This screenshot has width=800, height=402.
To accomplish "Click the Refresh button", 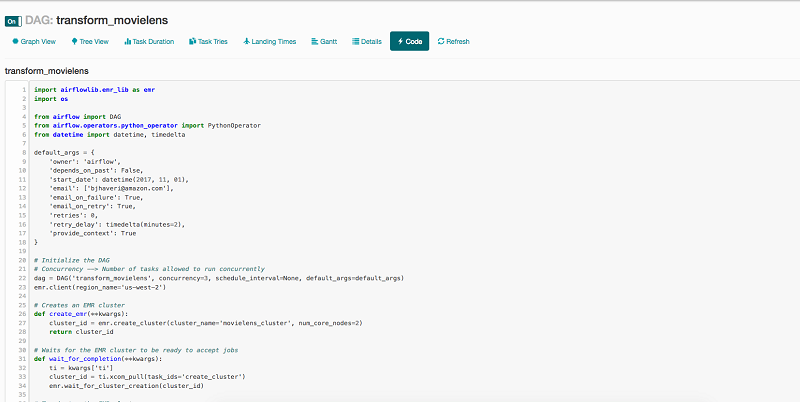I will coord(454,42).
